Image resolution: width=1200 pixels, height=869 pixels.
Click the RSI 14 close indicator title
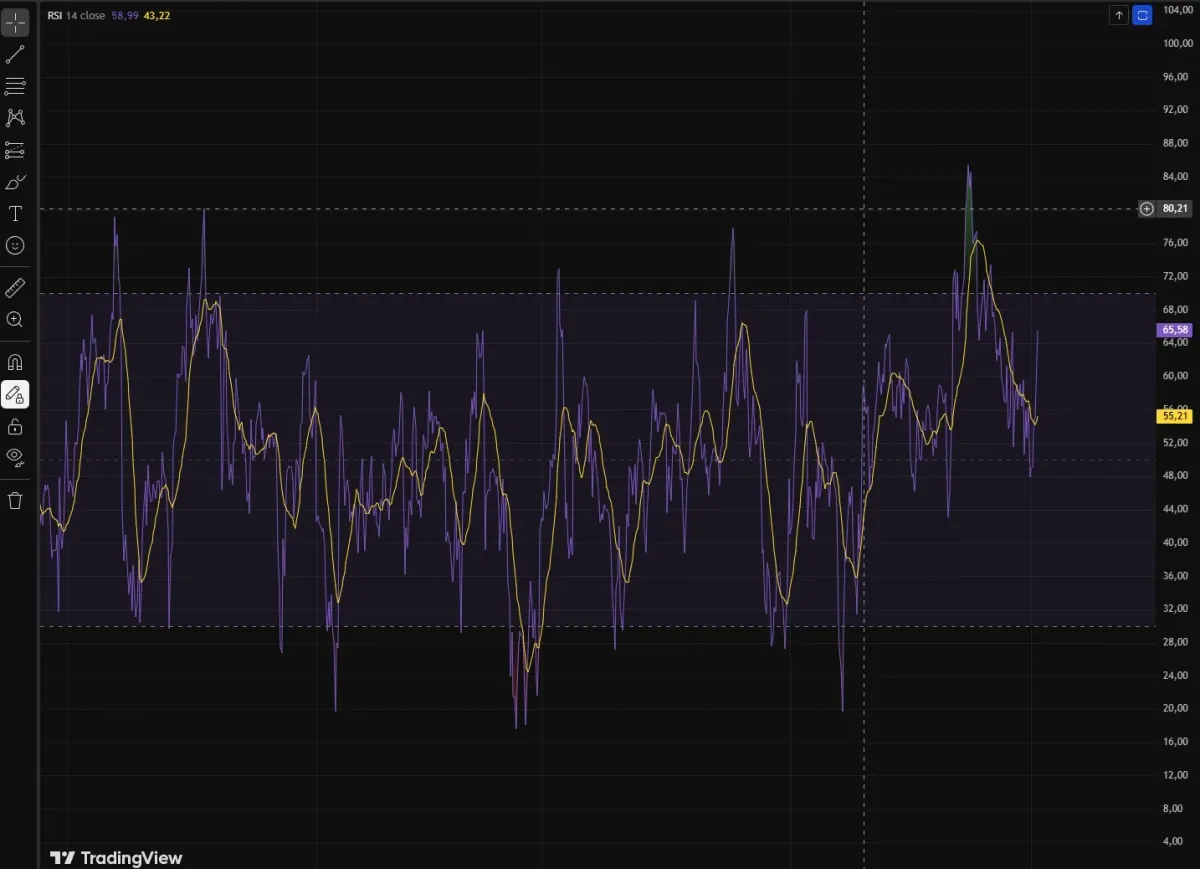76,15
